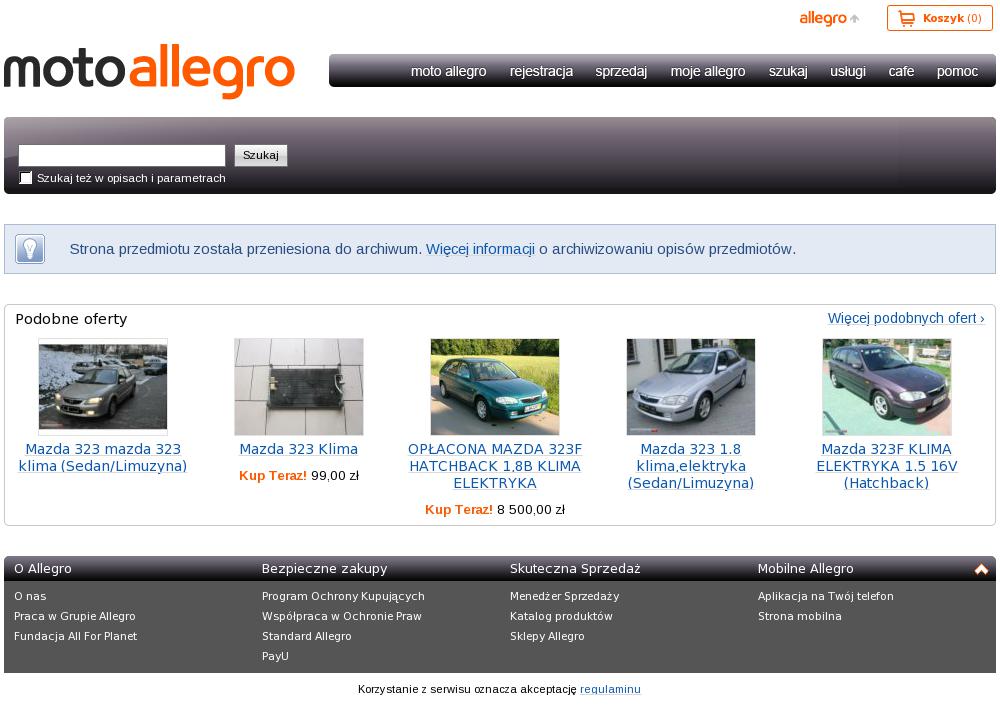Follow the 'Więcej informacji' link
The height and width of the screenshot is (709, 1000).
(x=480, y=249)
